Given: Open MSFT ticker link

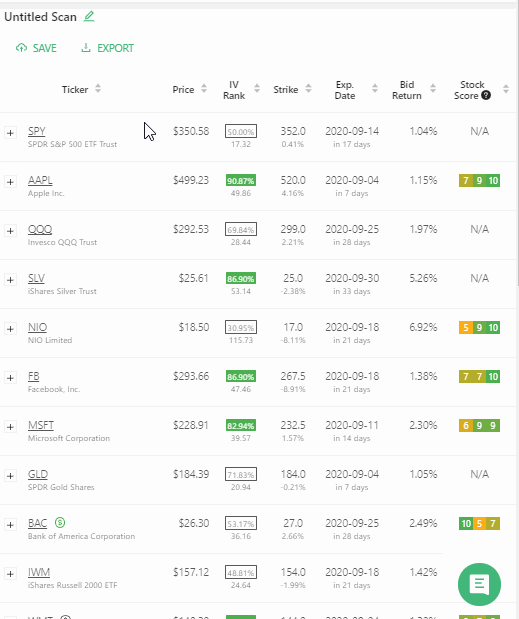Looking at the screenshot, I should click(41, 425).
